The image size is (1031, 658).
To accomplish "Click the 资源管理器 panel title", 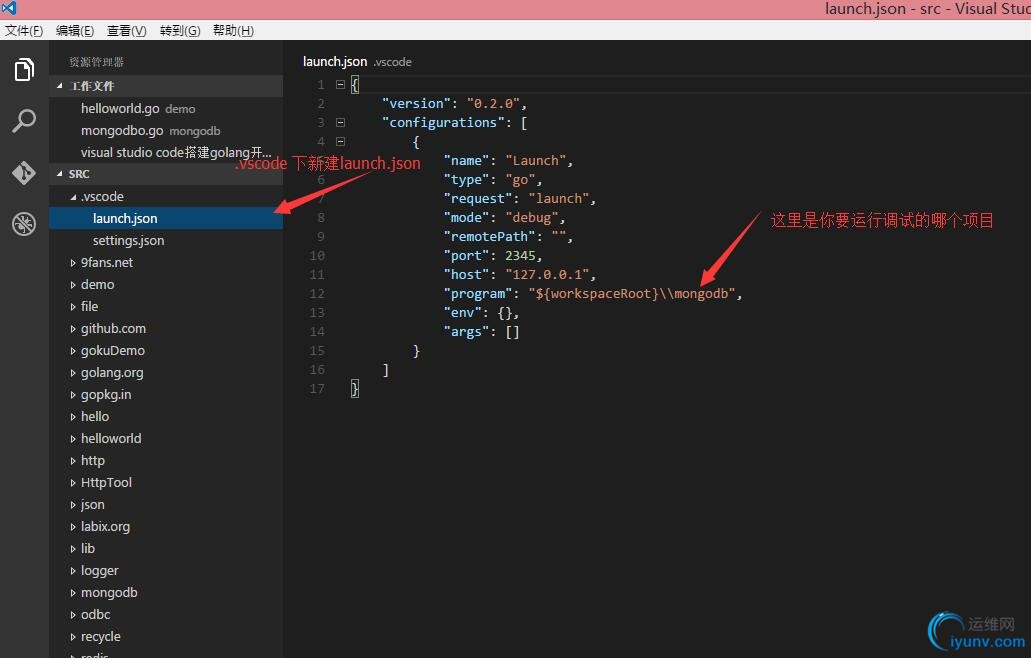I will pos(97,62).
